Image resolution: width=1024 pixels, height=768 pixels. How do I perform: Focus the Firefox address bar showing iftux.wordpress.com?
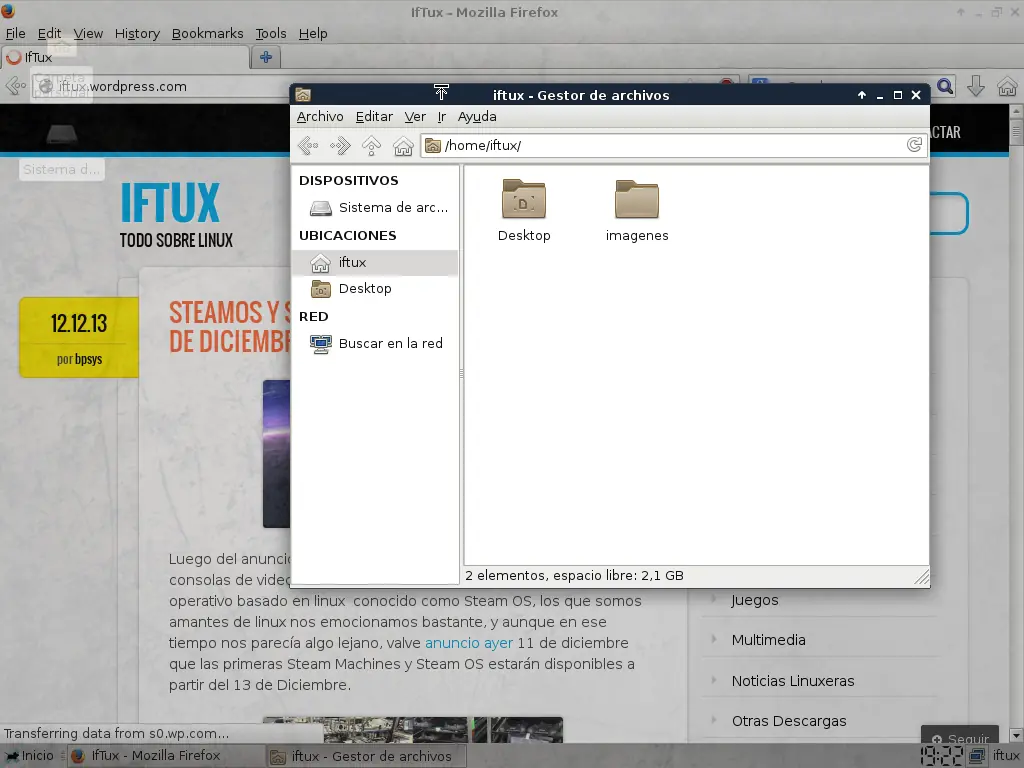(163, 86)
